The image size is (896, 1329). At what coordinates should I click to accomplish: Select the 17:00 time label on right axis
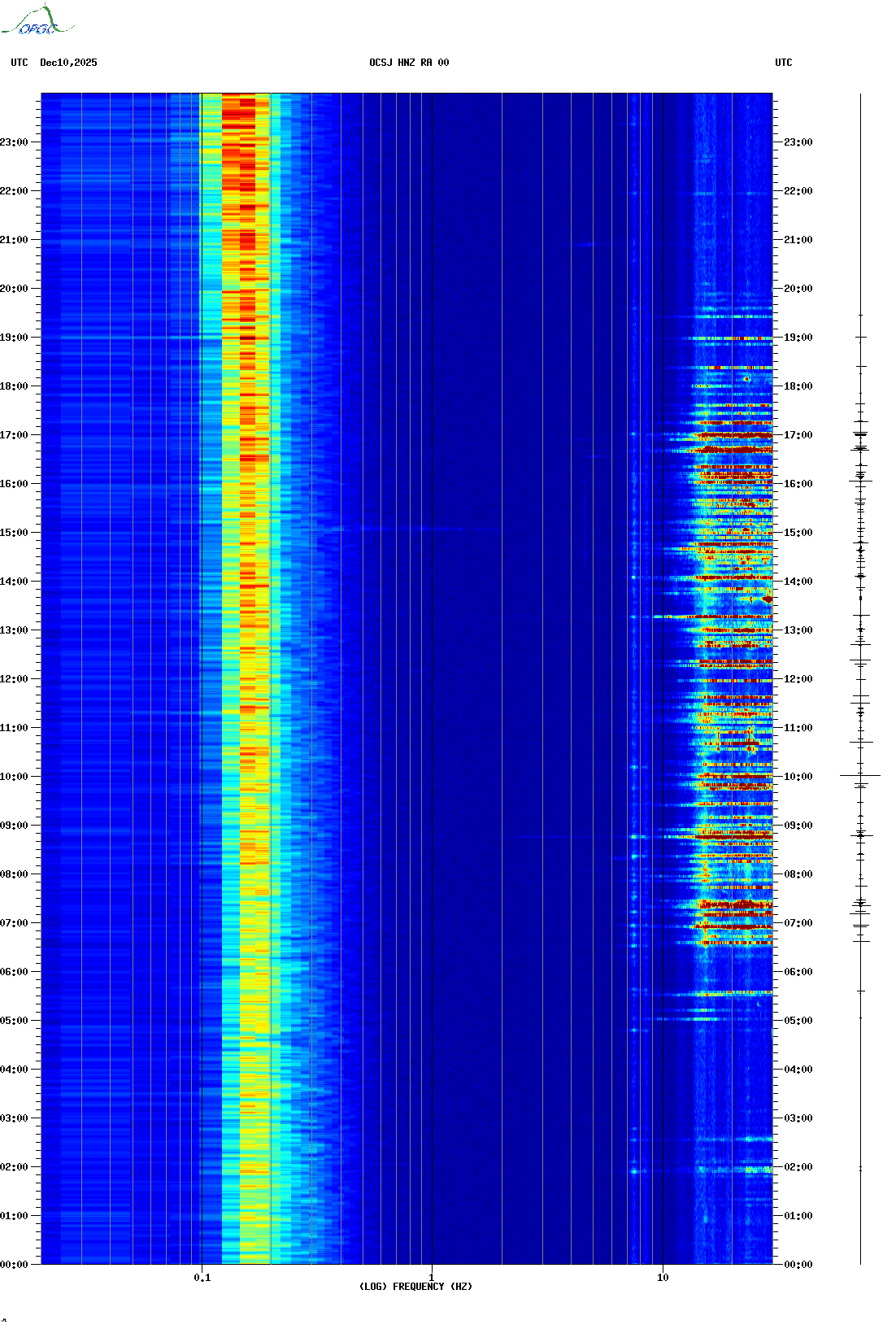(798, 435)
